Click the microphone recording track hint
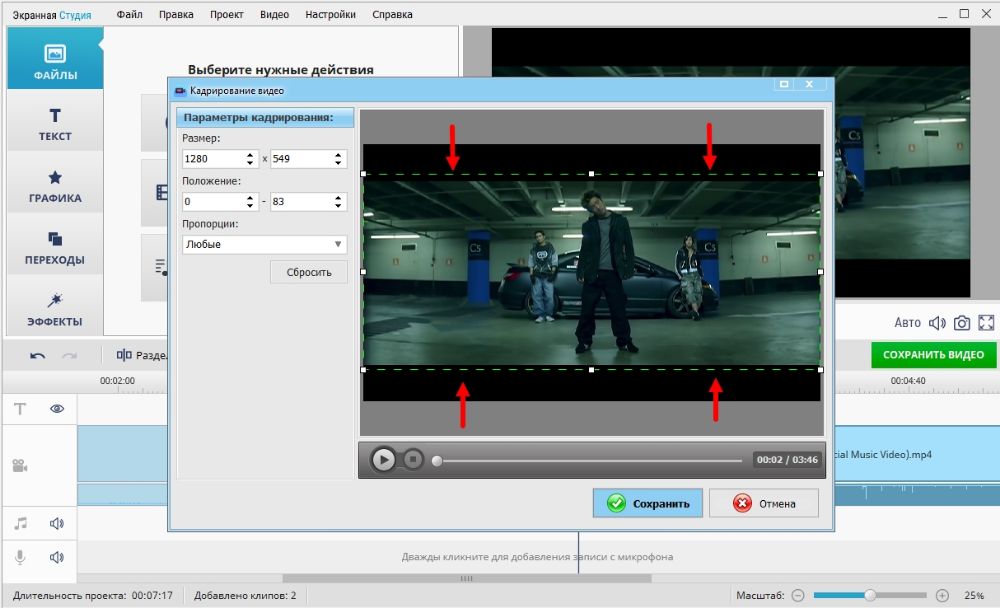This screenshot has width=1000, height=608. point(537,557)
